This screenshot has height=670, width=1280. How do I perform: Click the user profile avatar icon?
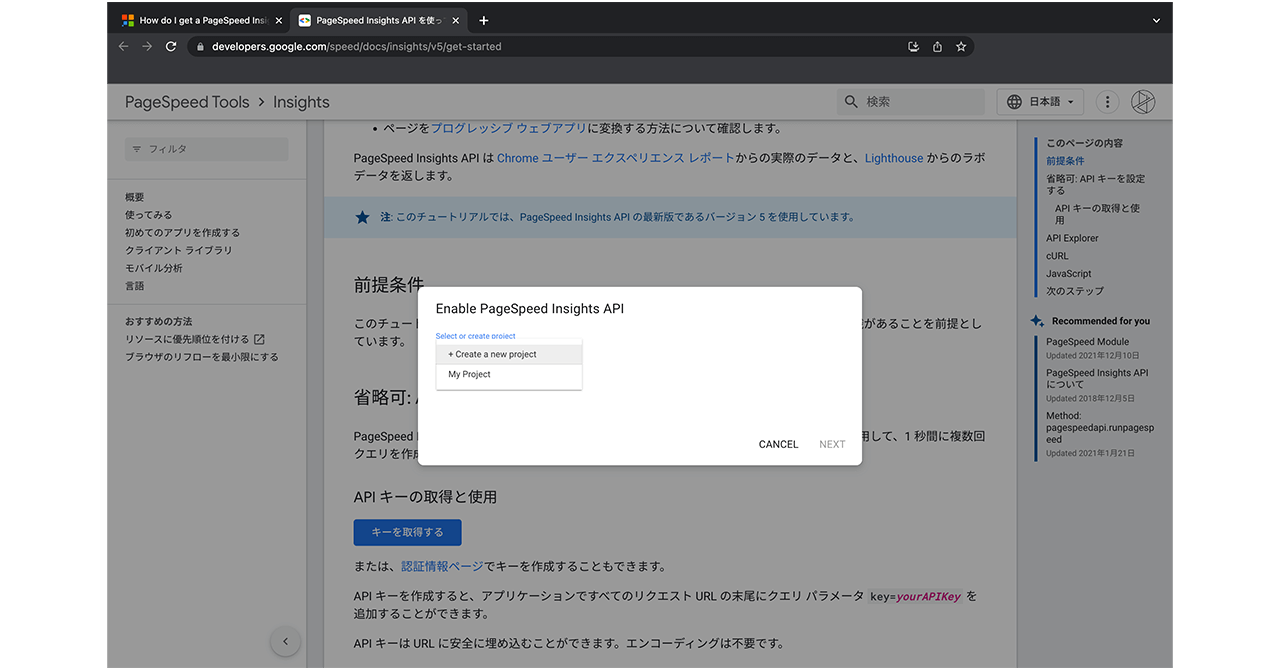click(x=1143, y=102)
